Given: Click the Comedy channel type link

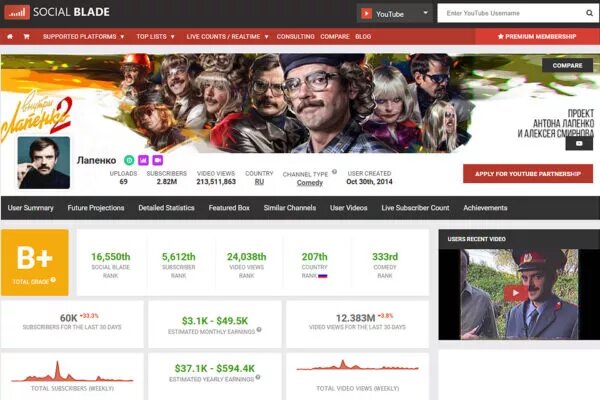Looking at the screenshot, I should click(x=310, y=183).
